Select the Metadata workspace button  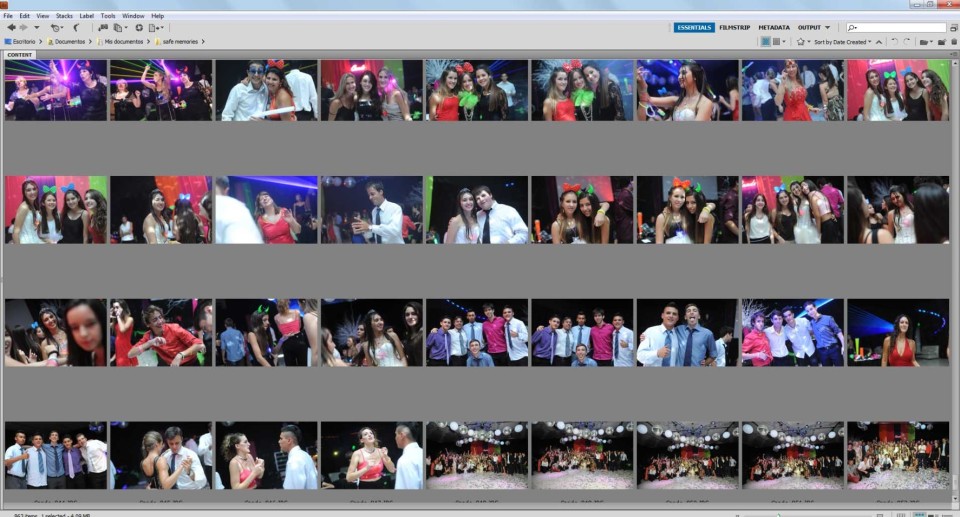[773, 28]
